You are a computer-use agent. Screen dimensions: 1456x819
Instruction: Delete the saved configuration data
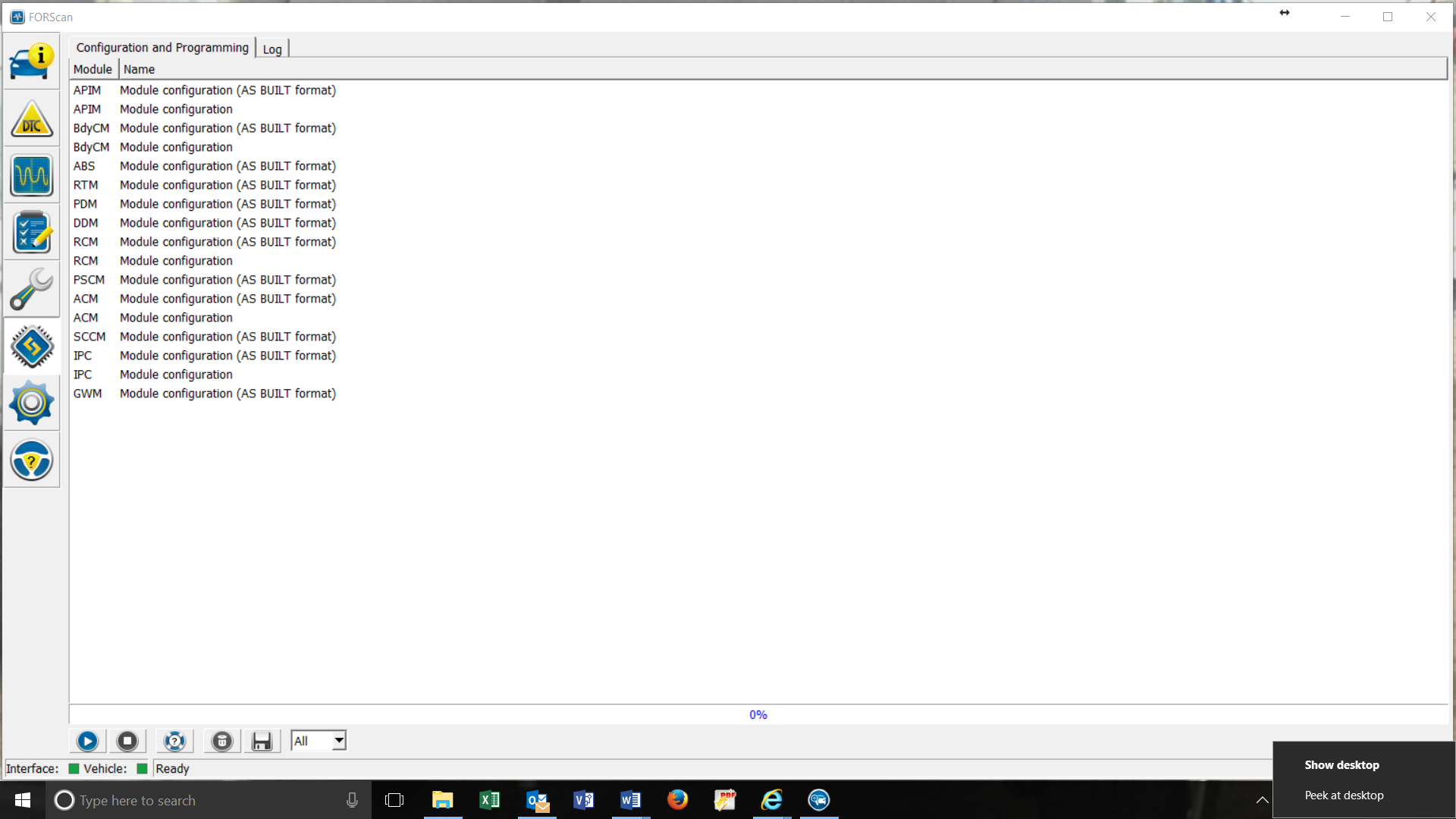pos(221,741)
